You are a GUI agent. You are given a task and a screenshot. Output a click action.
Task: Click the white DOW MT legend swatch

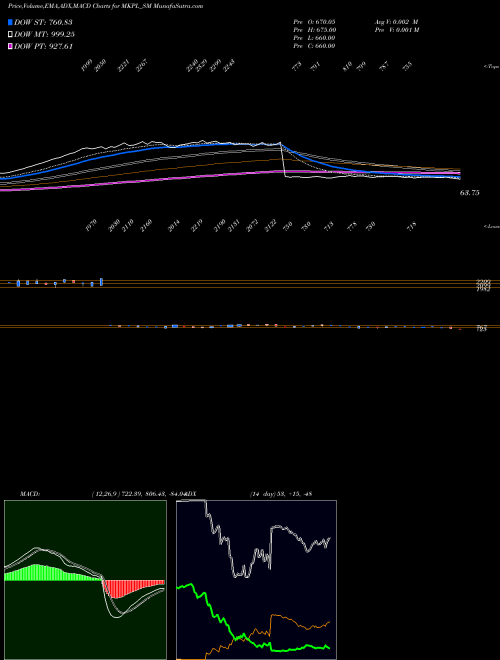(10, 34)
